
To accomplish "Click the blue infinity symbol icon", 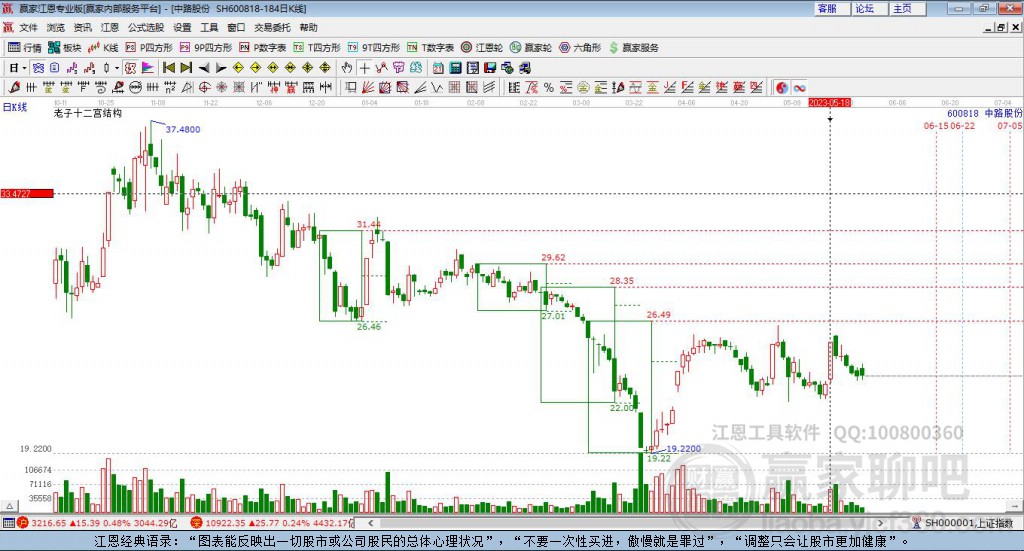I will [800, 87].
